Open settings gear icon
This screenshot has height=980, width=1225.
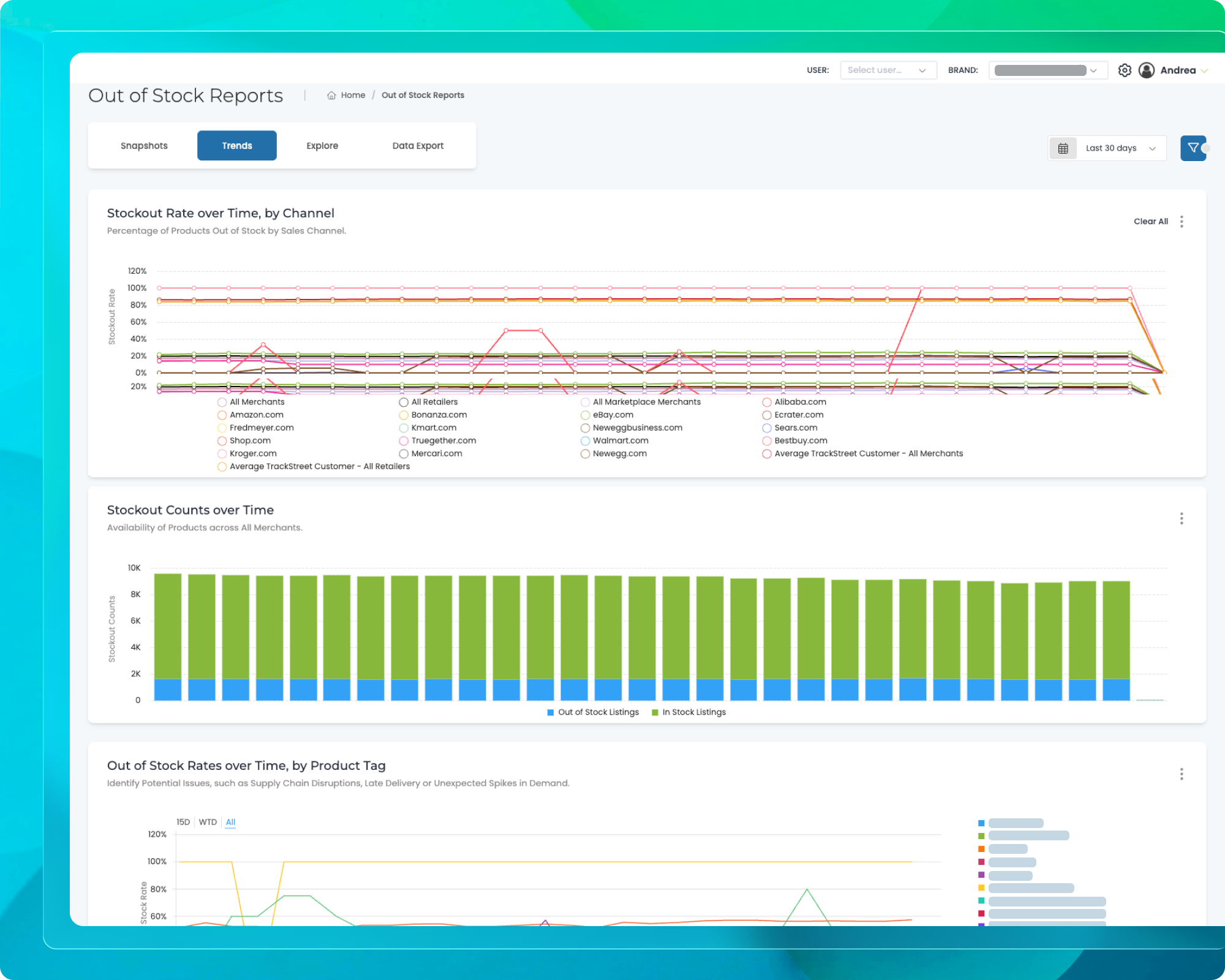point(1124,70)
